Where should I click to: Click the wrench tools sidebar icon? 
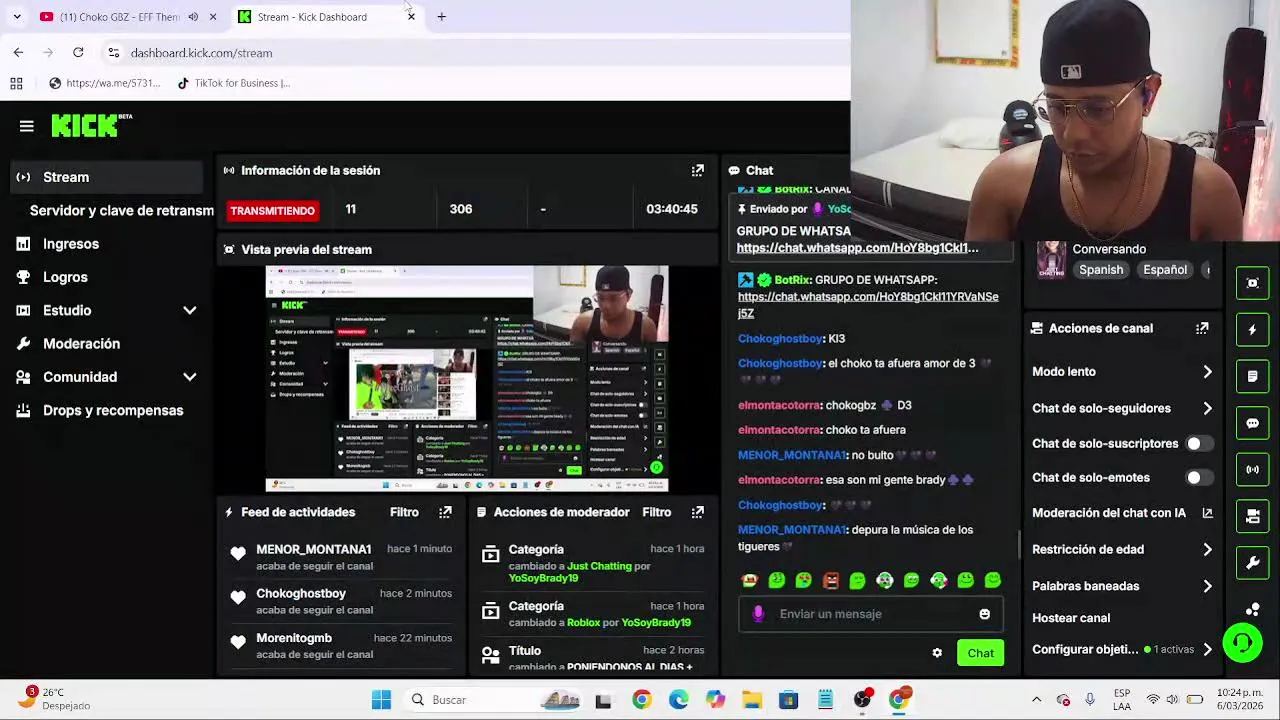click(1253, 563)
